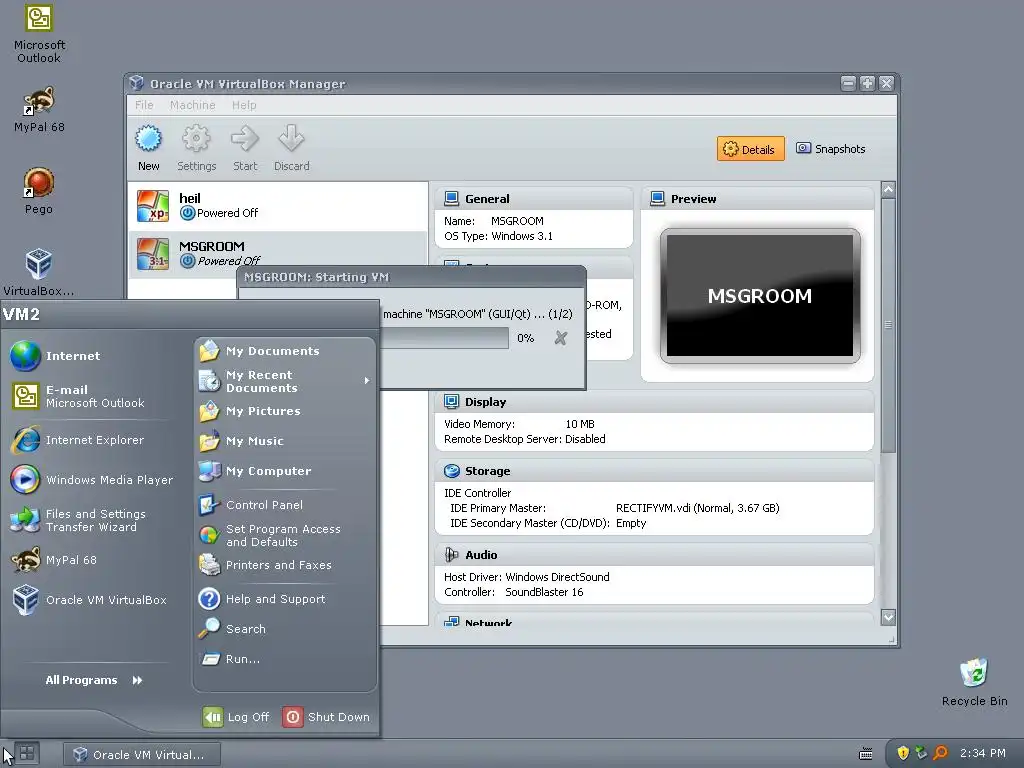Click the Microsoft Outlook desktop icon
The height and width of the screenshot is (768, 1024).
(39, 33)
